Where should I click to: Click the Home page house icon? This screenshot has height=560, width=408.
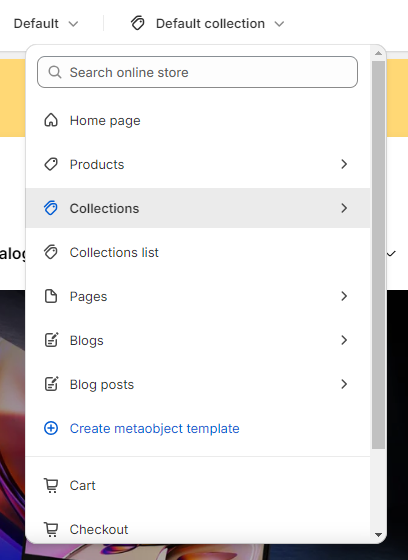pyautogui.click(x=51, y=120)
